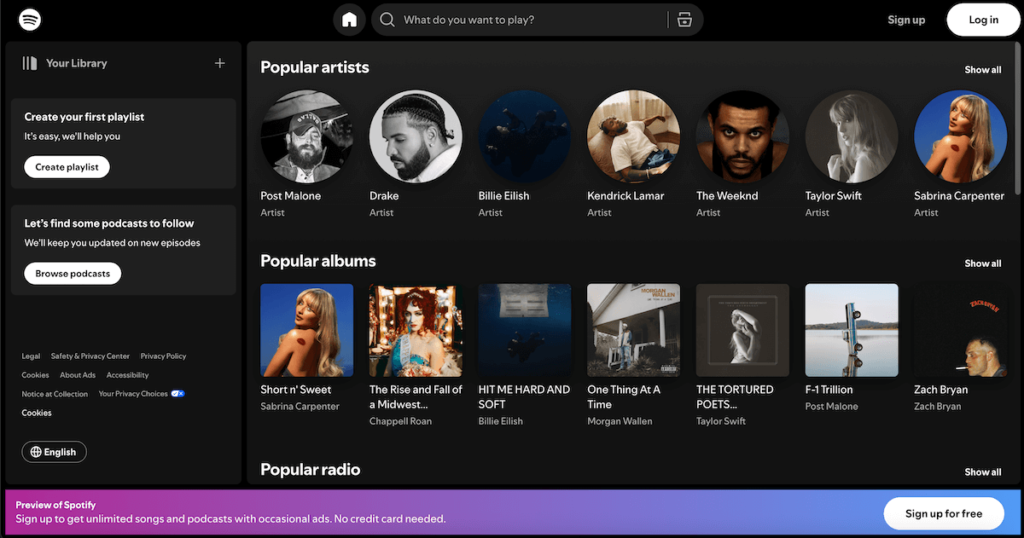Open Billie Eilish artist thumbnail
1024x538 pixels.
524,137
